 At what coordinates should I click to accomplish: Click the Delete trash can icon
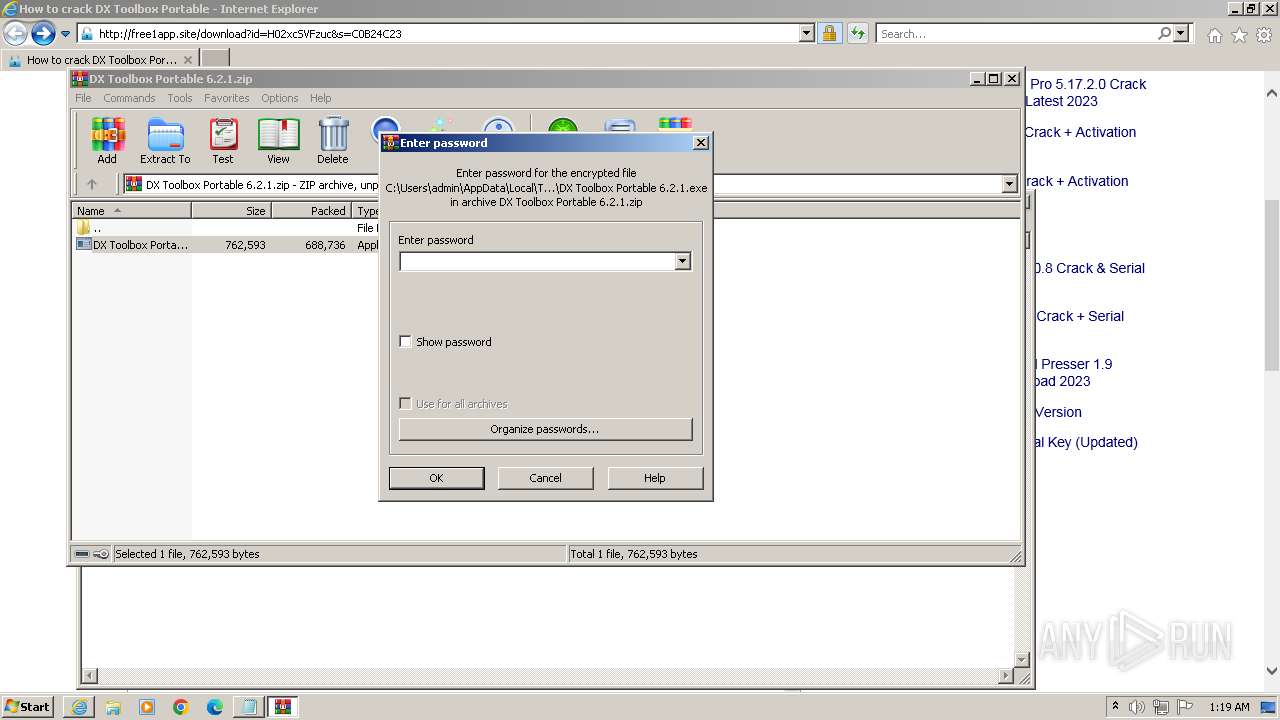[x=333, y=141]
